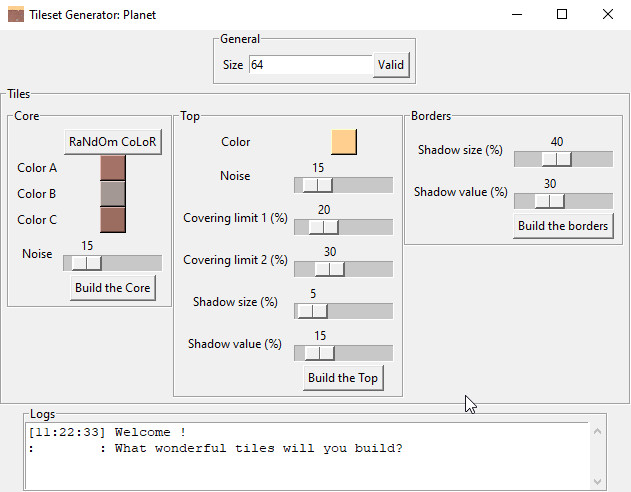Focus the Size input field
This screenshot has height=492, width=631.
coord(310,65)
